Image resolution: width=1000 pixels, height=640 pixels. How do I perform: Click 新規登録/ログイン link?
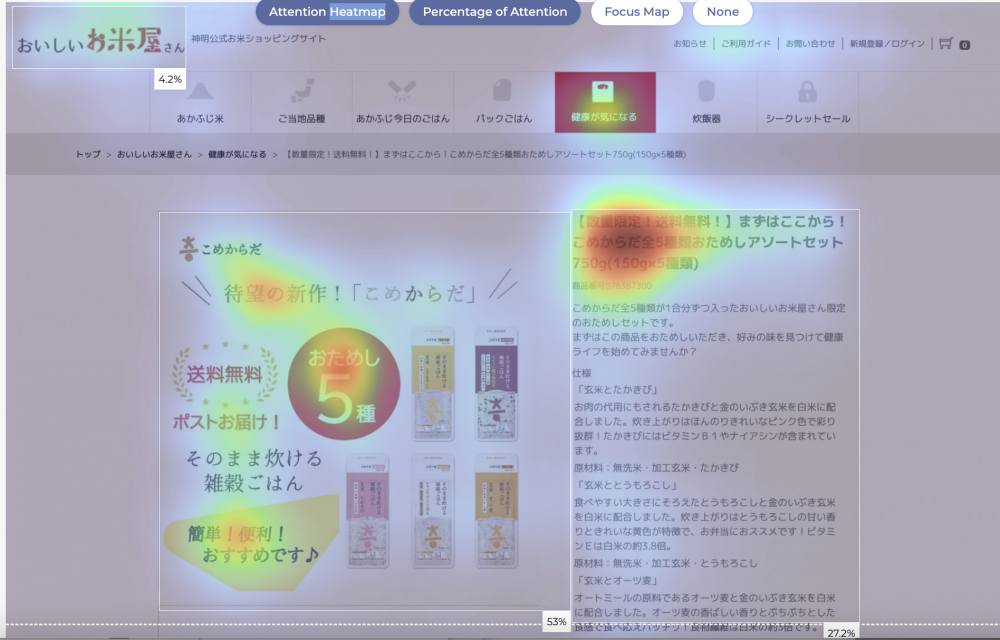887,44
